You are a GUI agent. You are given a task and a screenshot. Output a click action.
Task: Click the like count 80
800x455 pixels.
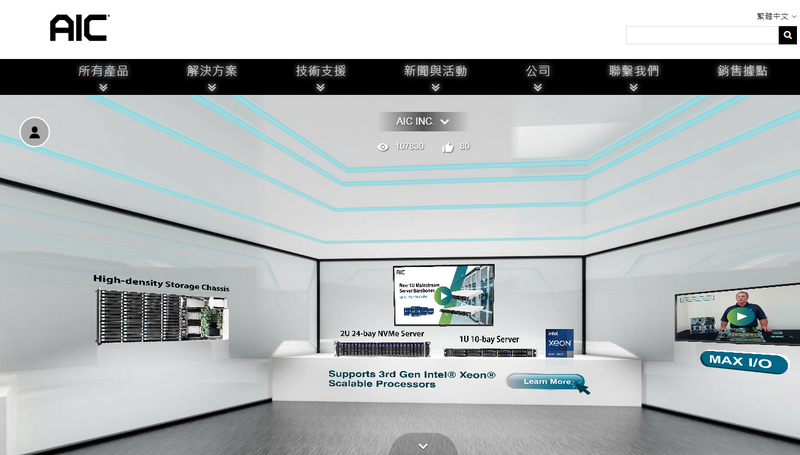464,146
